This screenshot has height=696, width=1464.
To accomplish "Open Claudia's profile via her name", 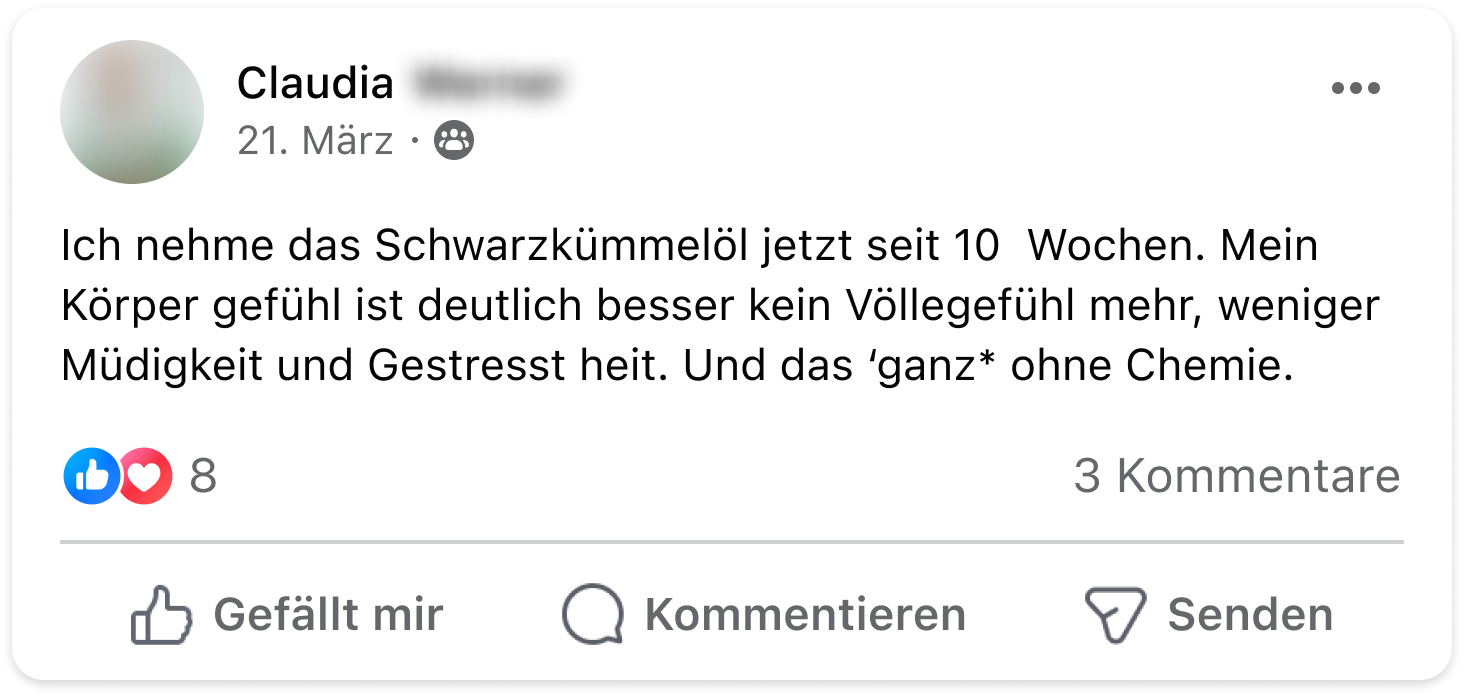I will click(315, 84).
